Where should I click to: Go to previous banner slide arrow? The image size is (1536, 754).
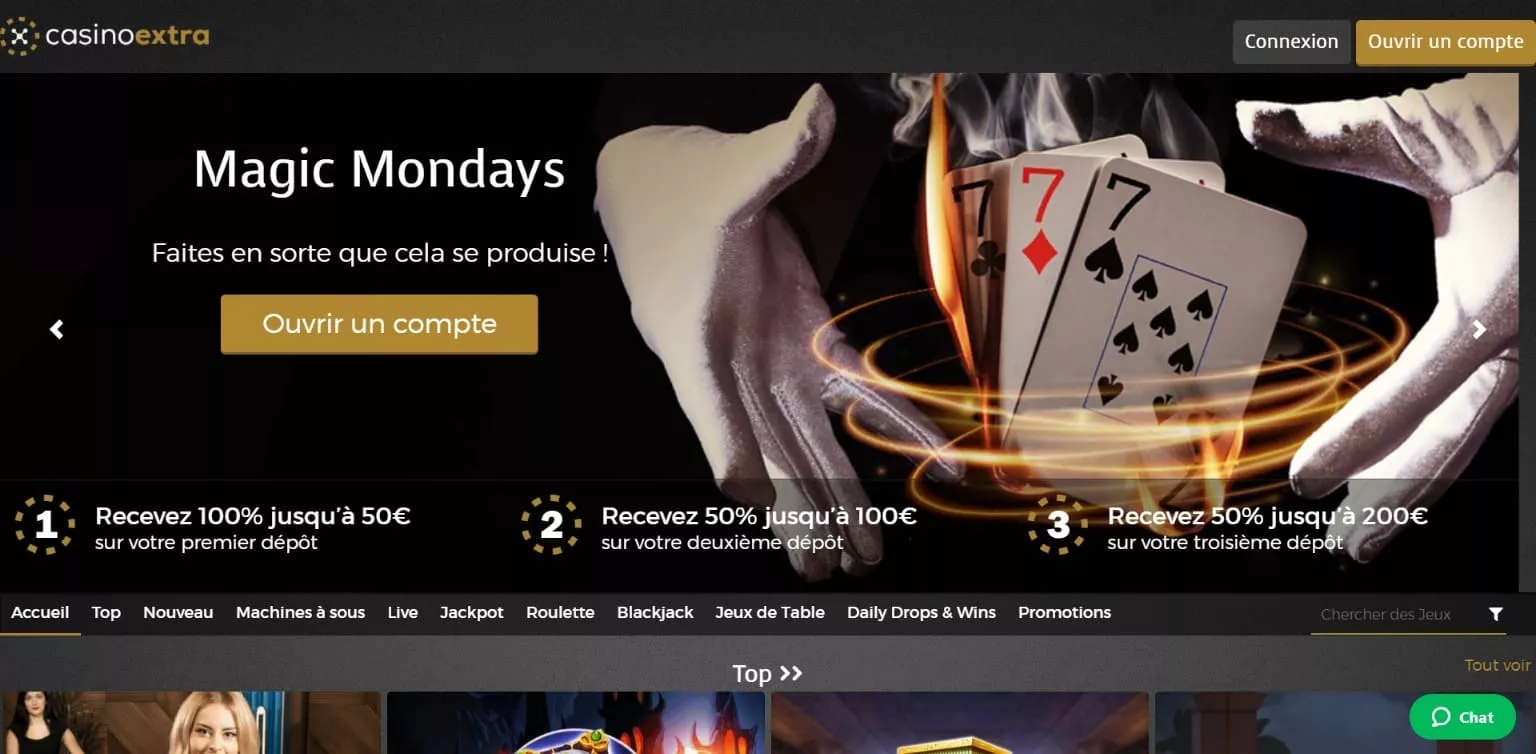[x=57, y=329]
